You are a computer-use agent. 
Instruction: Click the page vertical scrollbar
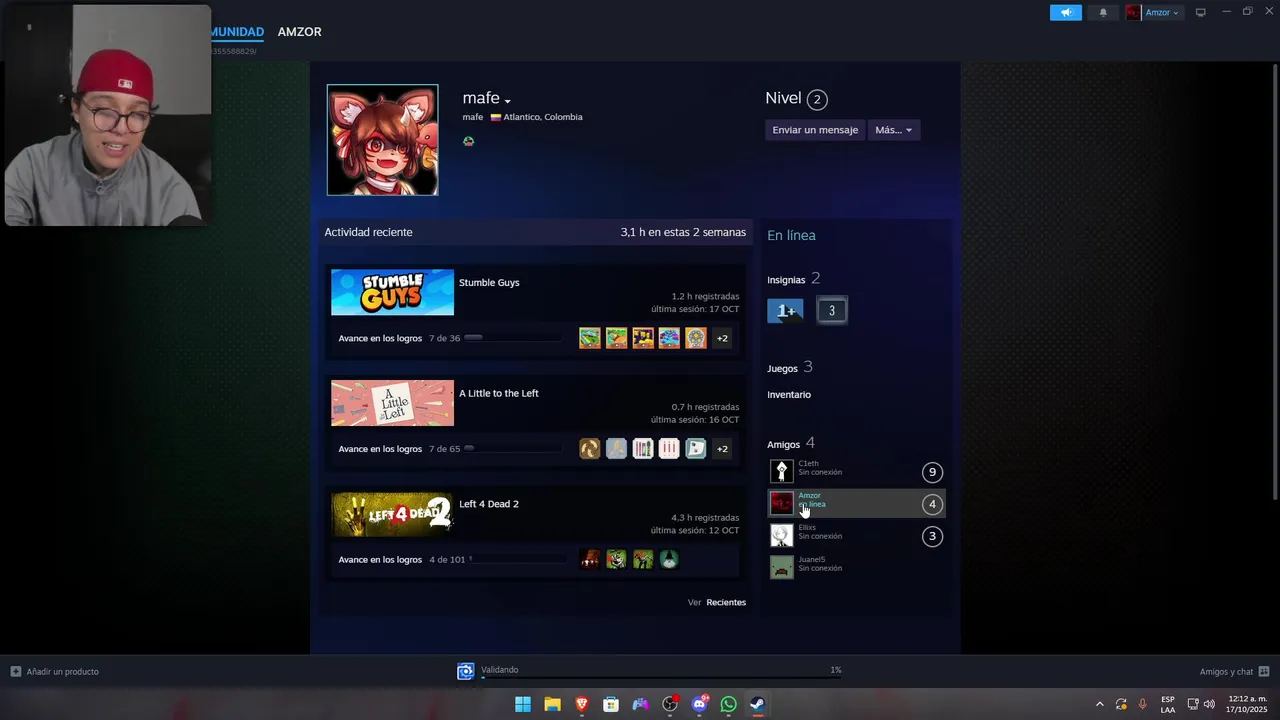point(1275,280)
